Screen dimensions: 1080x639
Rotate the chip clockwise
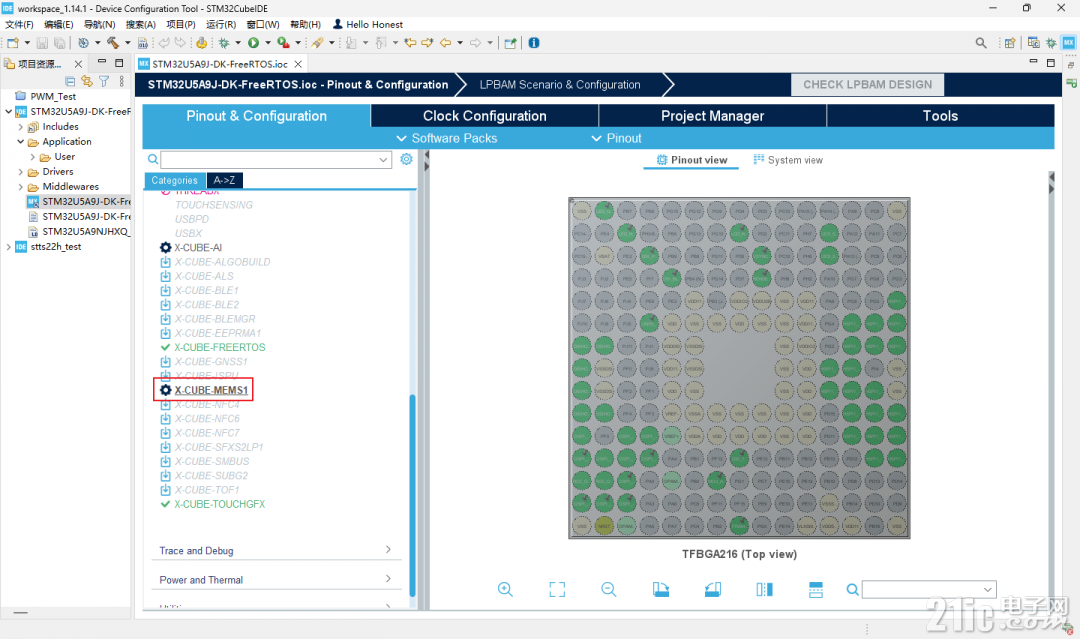pos(661,589)
